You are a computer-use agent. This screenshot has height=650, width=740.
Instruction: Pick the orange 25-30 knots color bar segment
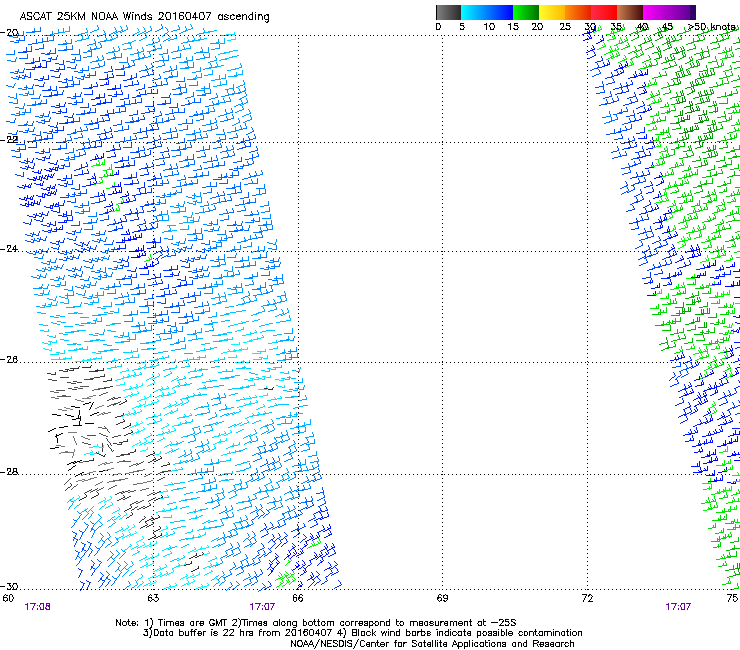(x=578, y=12)
